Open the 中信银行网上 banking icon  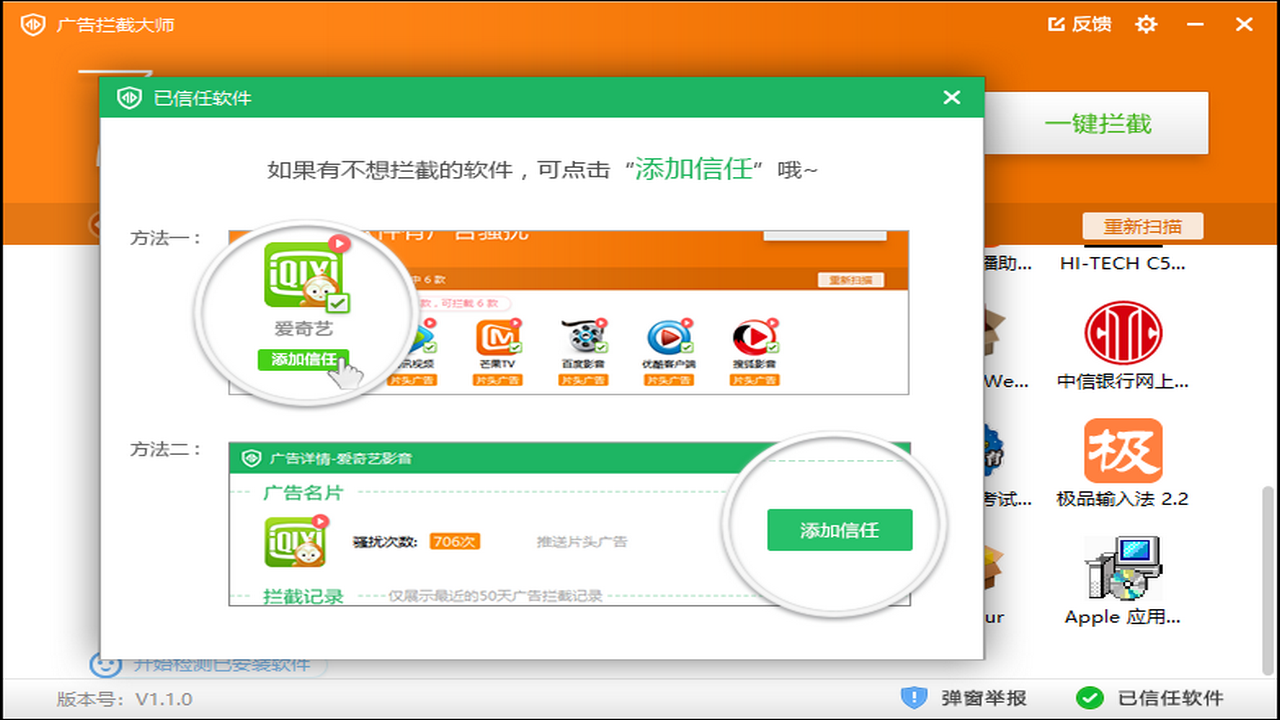point(1123,333)
